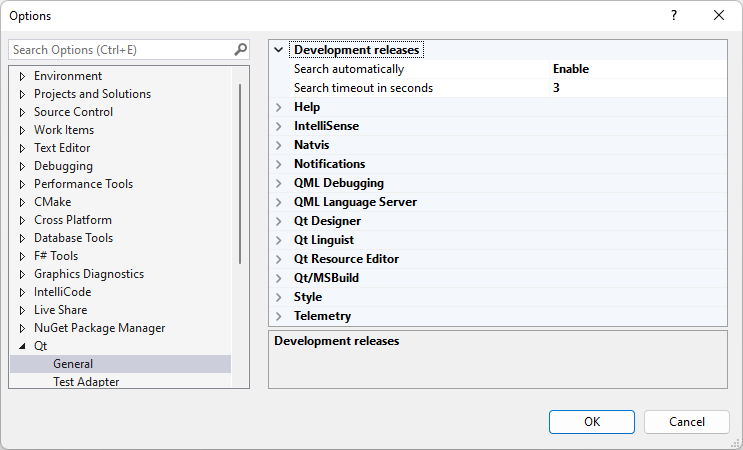Expand the Notifications section chevron
The width and height of the screenshot is (743, 450).
(x=279, y=164)
